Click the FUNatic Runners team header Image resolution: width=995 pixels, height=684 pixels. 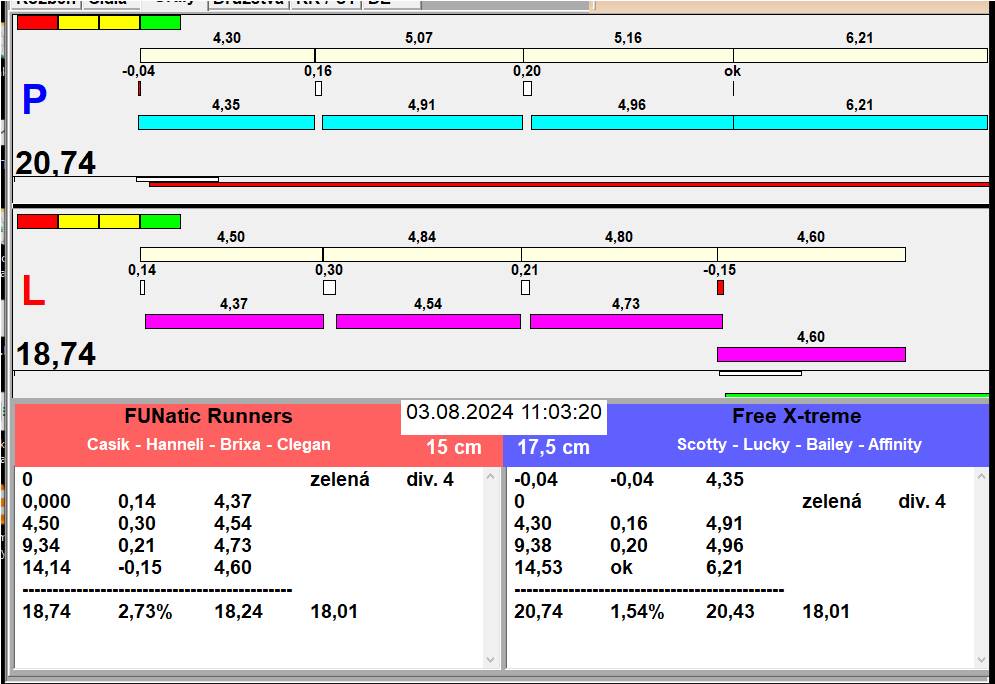tap(208, 417)
